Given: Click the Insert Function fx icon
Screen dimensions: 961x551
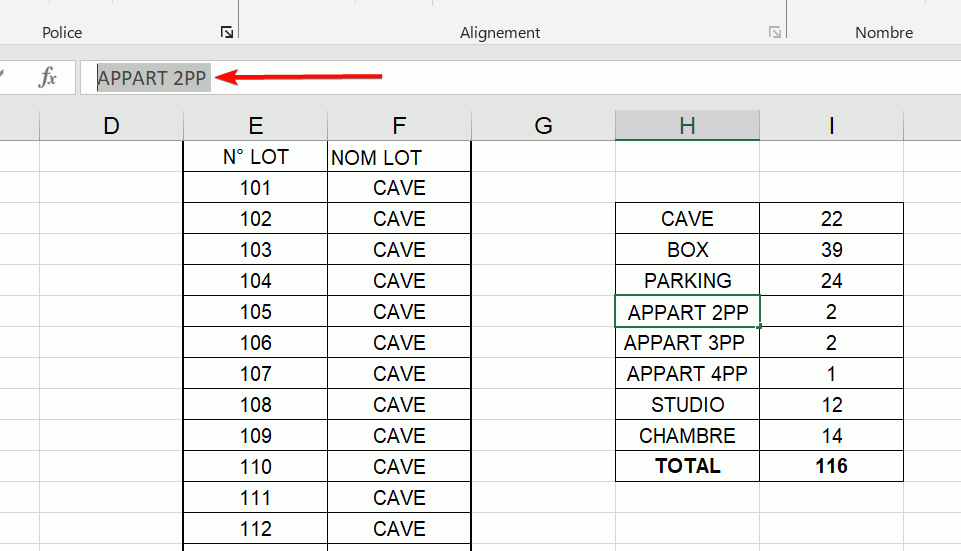Looking at the screenshot, I should [47, 78].
